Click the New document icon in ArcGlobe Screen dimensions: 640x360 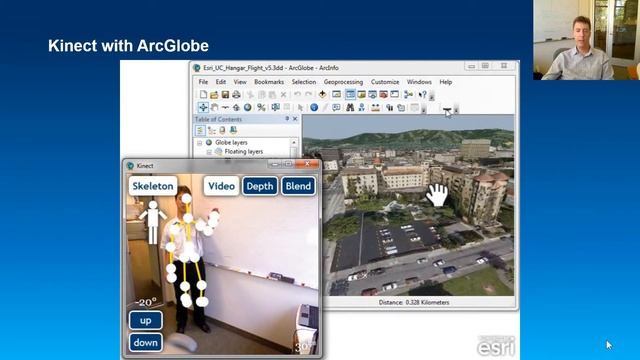pyautogui.click(x=203, y=94)
